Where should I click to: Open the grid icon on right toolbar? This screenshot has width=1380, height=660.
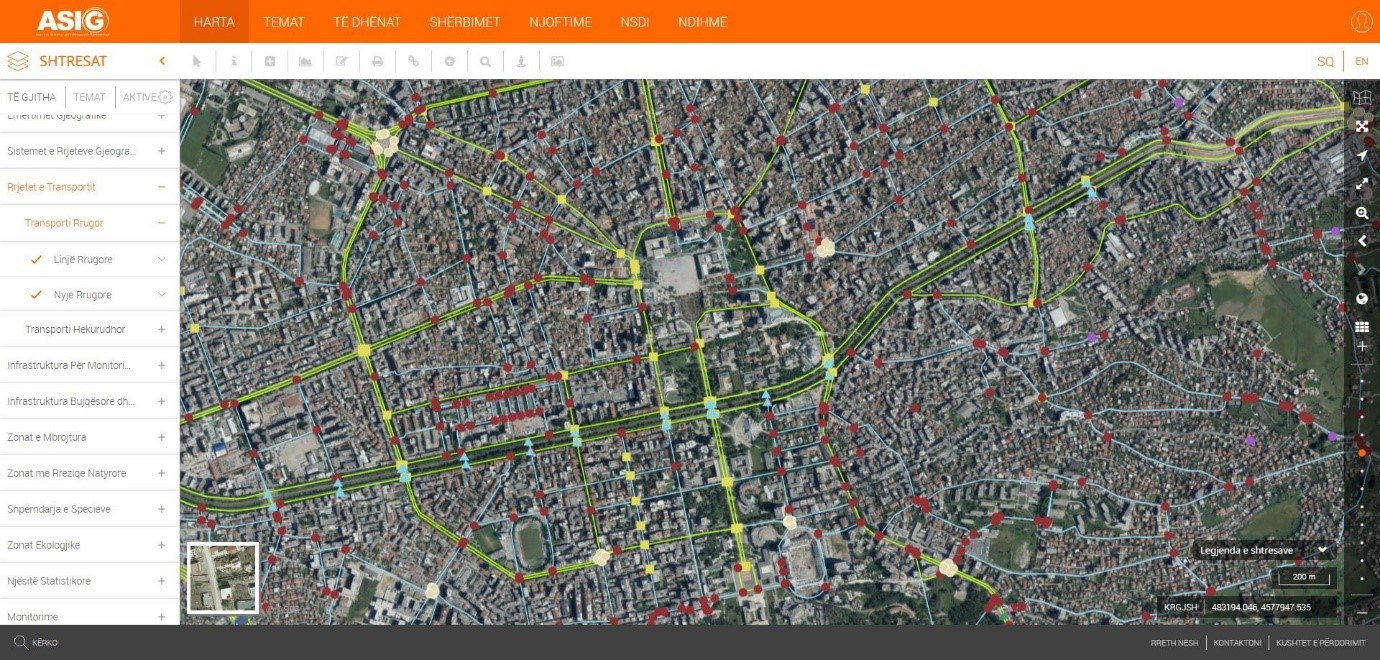(1361, 327)
